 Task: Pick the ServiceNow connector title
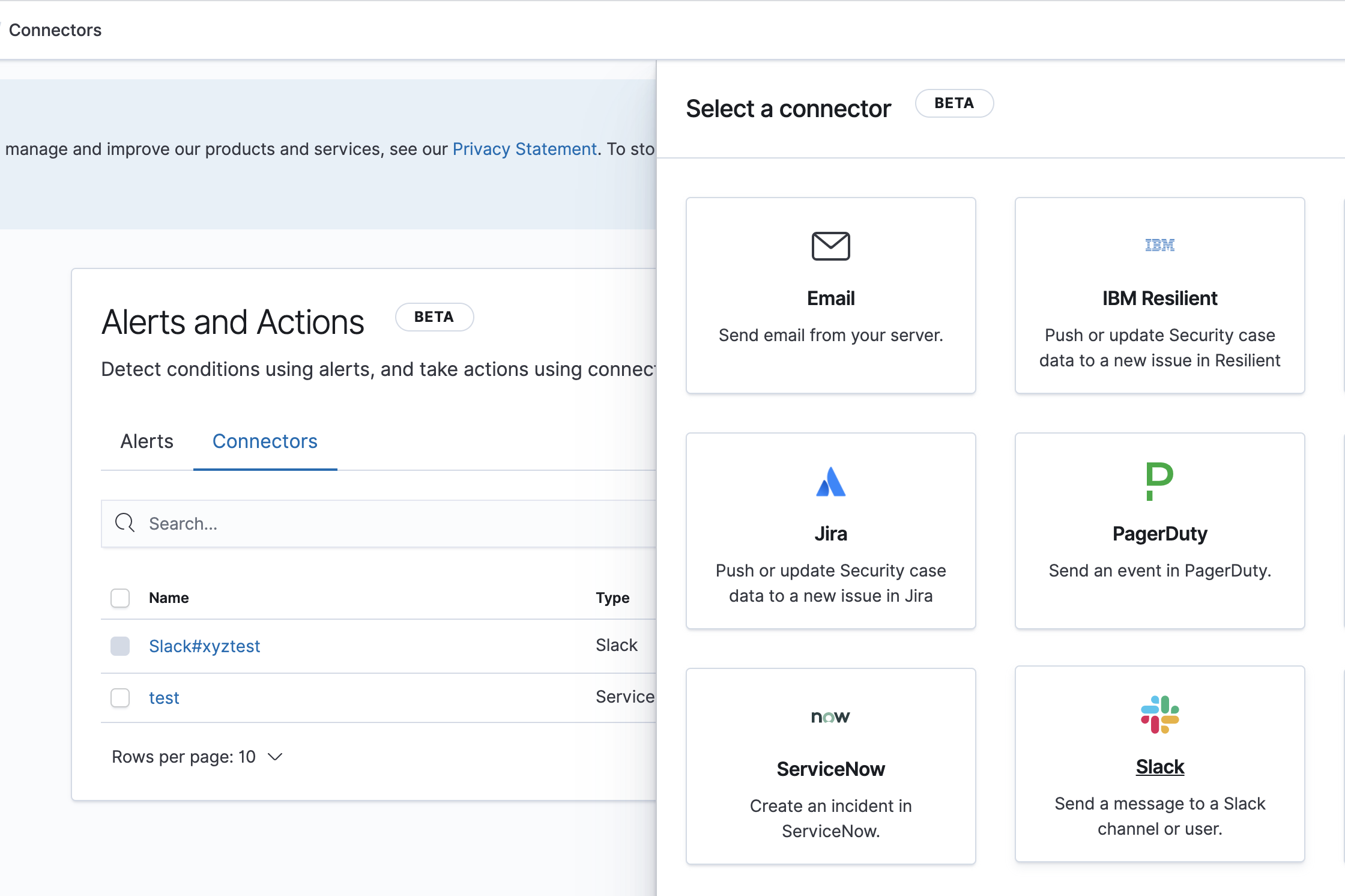click(830, 769)
